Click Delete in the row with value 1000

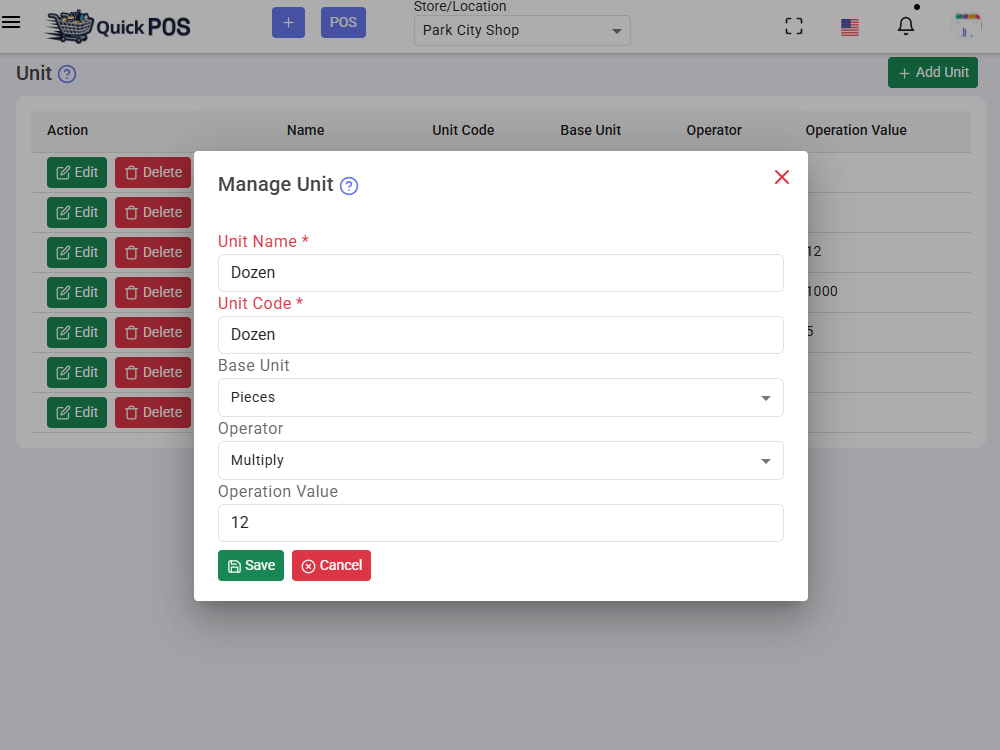(153, 292)
